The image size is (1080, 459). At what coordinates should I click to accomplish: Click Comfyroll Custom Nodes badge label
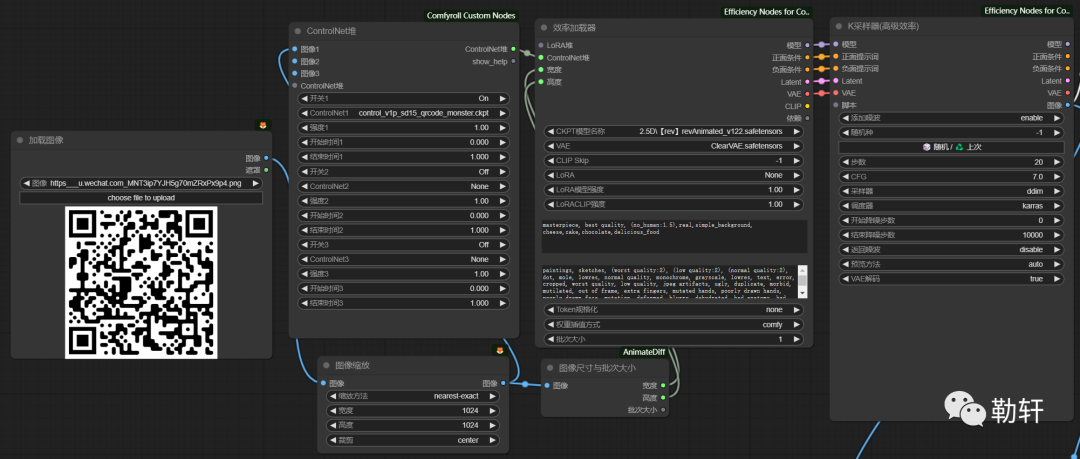(x=470, y=16)
